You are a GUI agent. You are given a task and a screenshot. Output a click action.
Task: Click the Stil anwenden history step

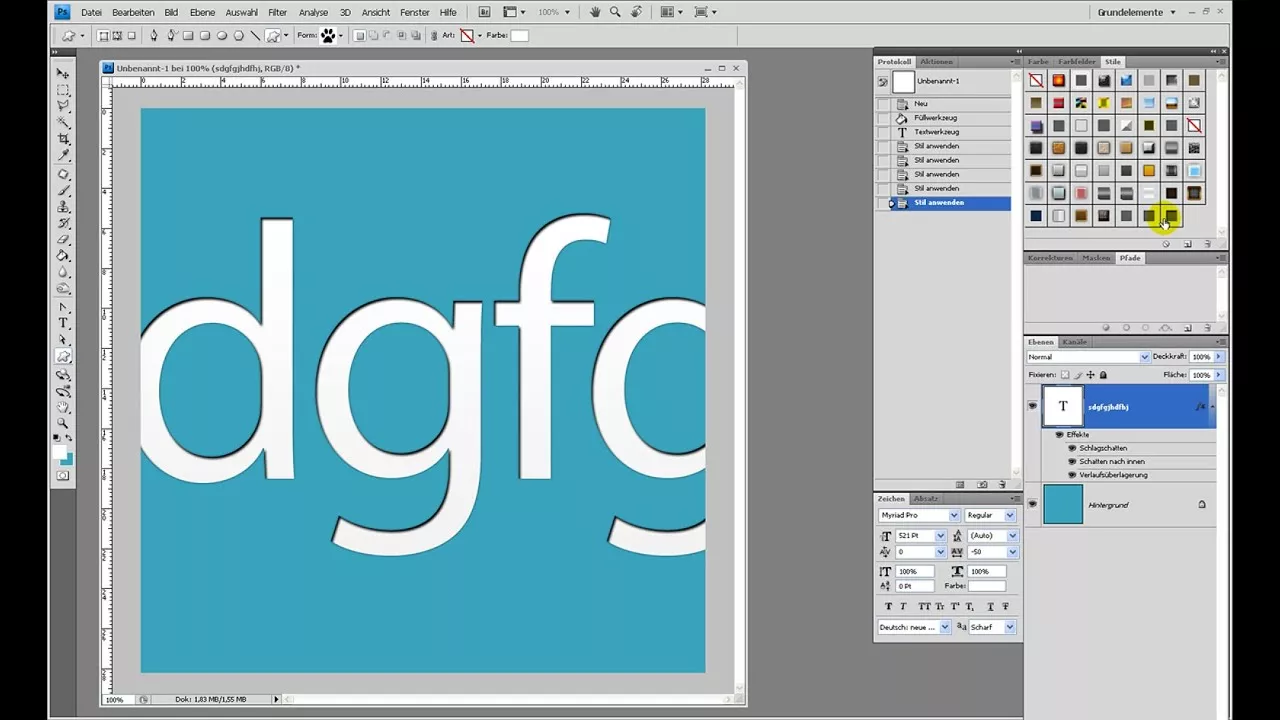point(938,202)
